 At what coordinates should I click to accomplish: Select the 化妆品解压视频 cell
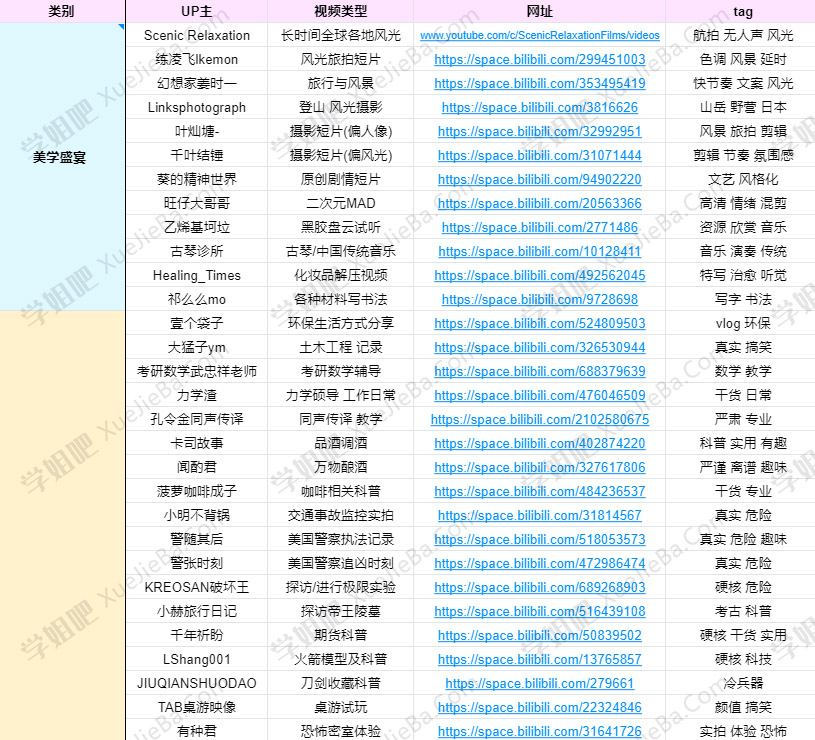pos(340,275)
